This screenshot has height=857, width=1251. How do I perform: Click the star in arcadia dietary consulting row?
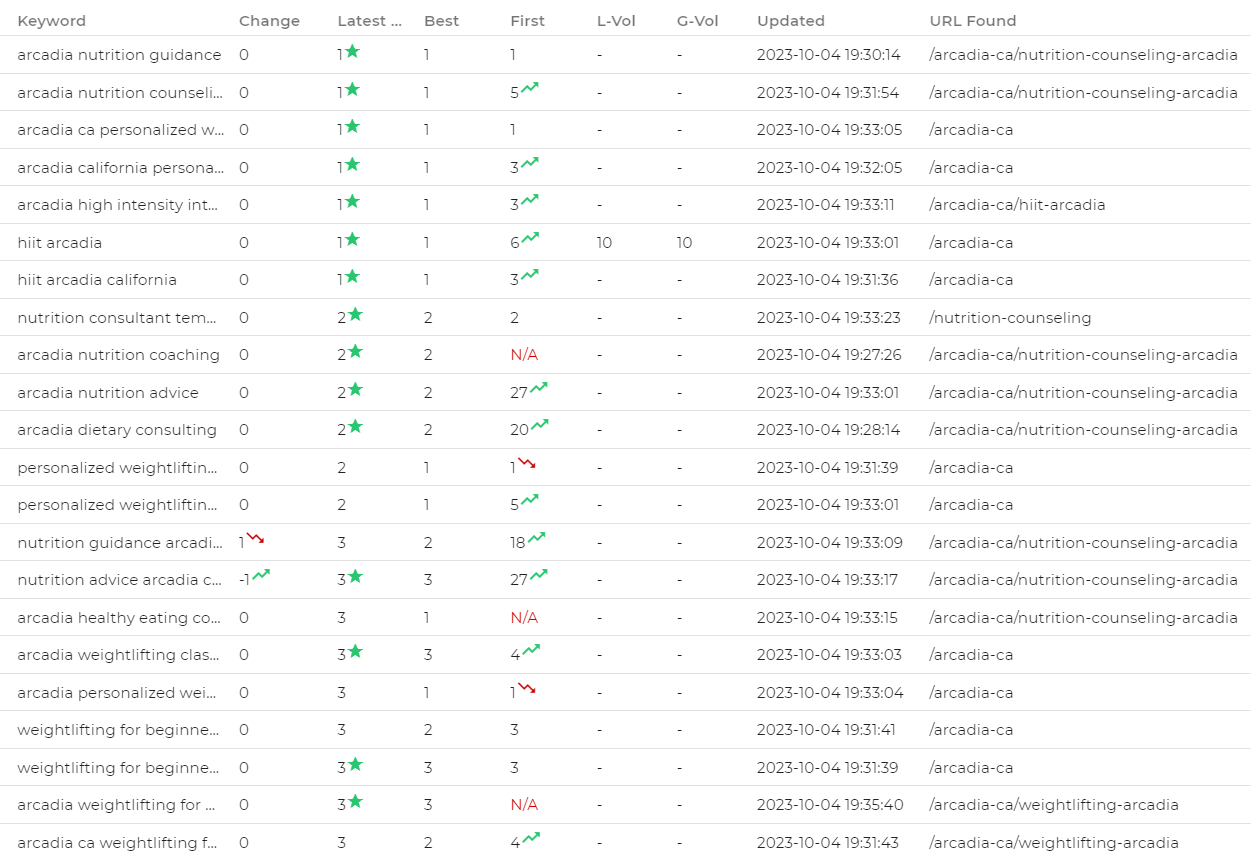(355, 427)
